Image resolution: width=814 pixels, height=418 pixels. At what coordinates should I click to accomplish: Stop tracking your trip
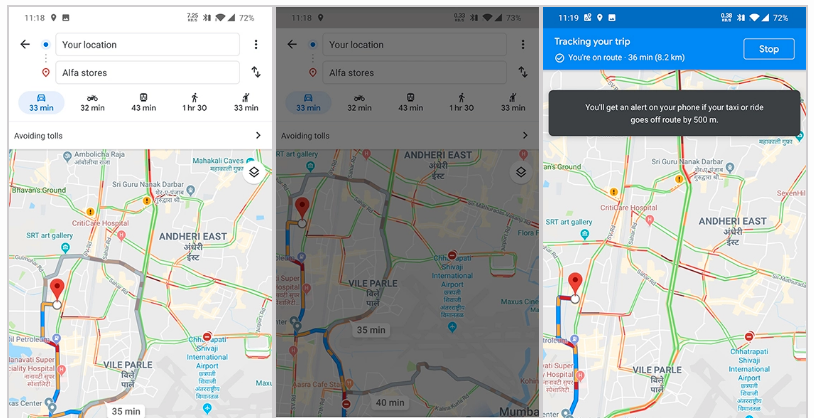pyautogui.click(x=769, y=49)
